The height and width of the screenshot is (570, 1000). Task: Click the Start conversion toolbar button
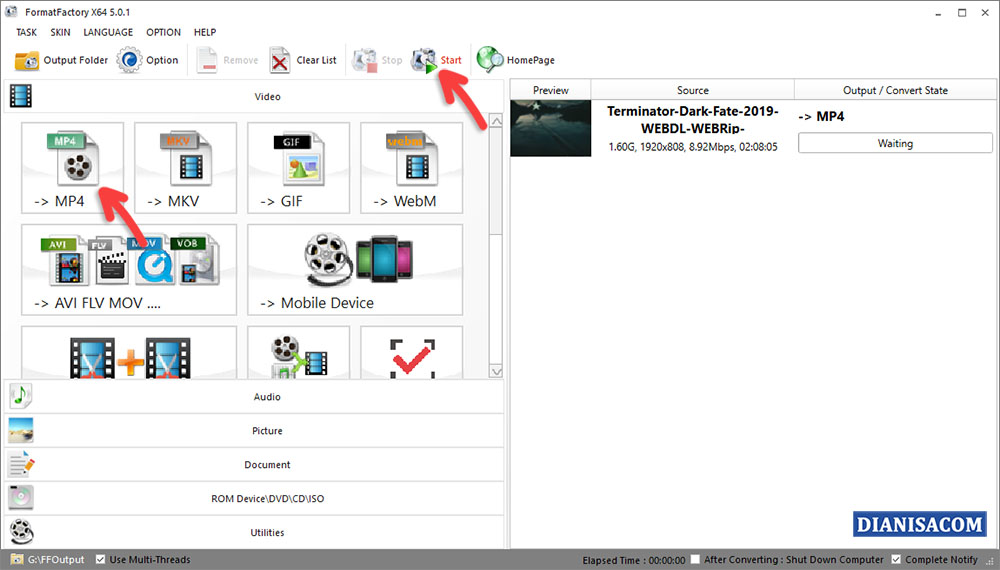click(438, 60)
